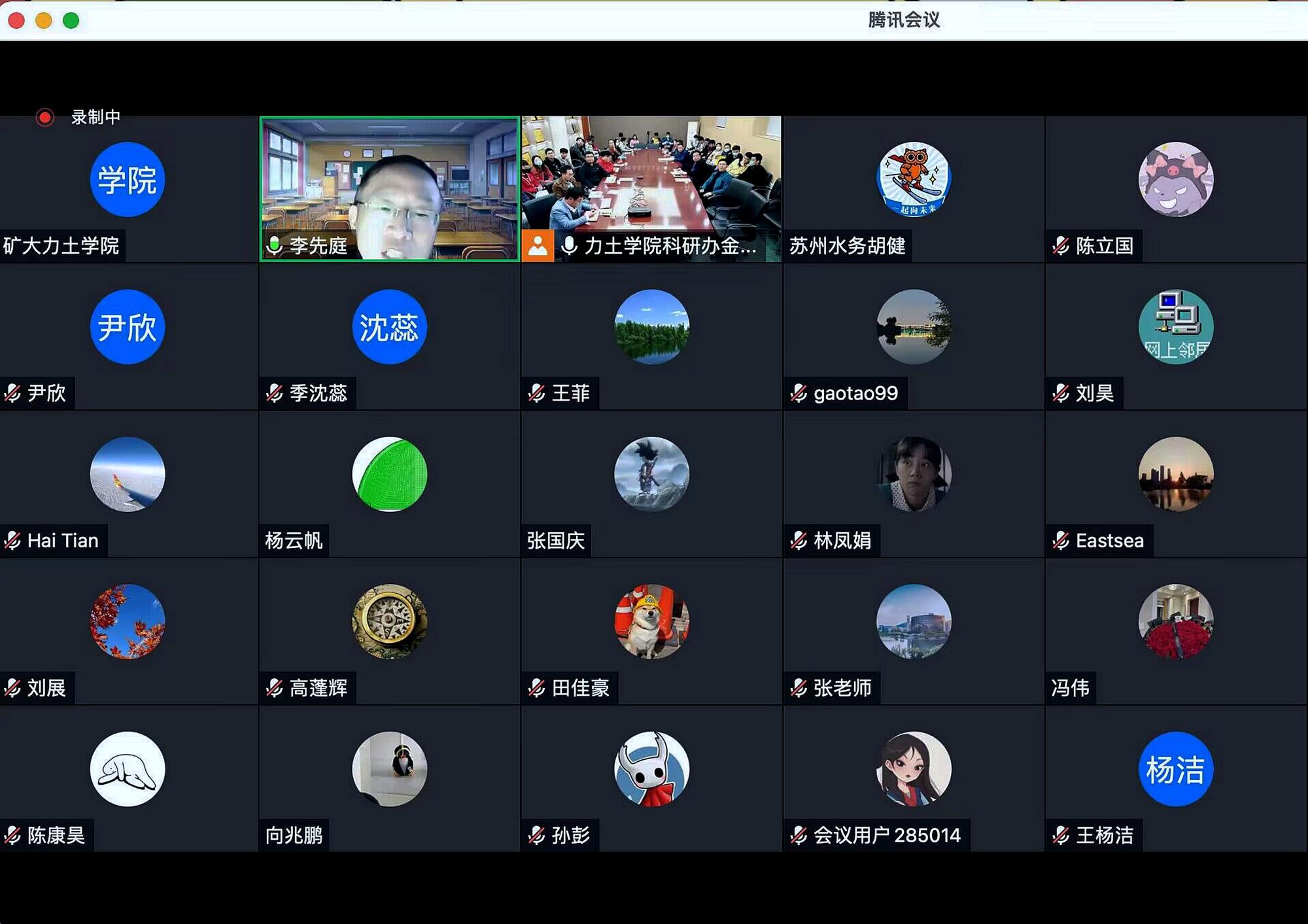Click the orange host person icon
This screenshot has height=924, width=1308.
pos(538,246)
